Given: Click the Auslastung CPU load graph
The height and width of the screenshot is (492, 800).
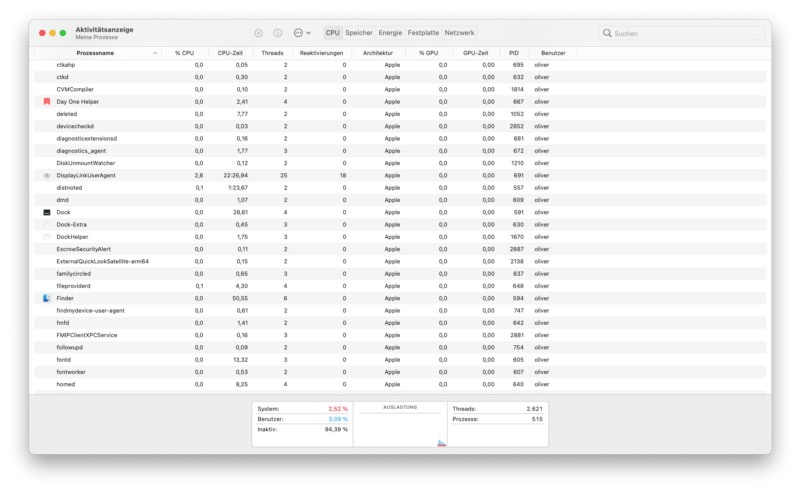Looking at the screenshot, I should pyautogui.click(x=399, y=427).
